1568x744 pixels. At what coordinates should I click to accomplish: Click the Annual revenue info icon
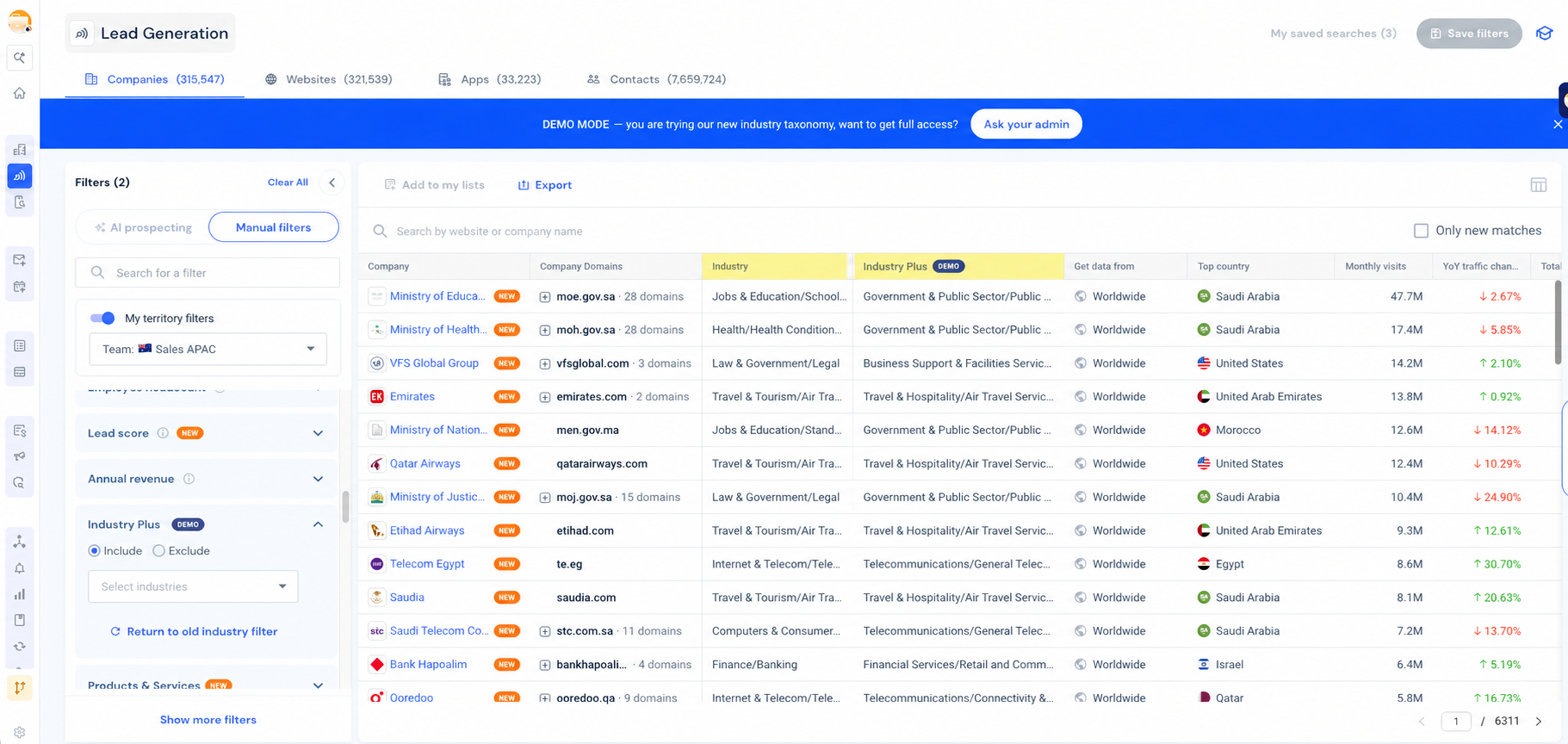point(189,479)
